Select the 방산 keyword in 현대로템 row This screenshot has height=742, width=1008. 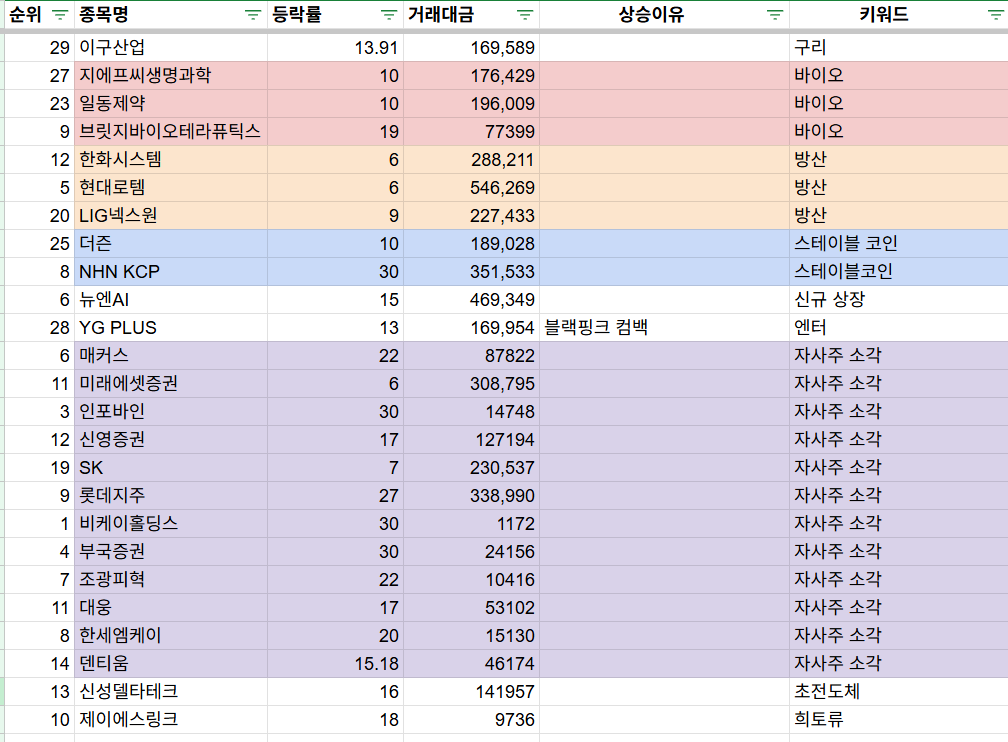[899, 188]
